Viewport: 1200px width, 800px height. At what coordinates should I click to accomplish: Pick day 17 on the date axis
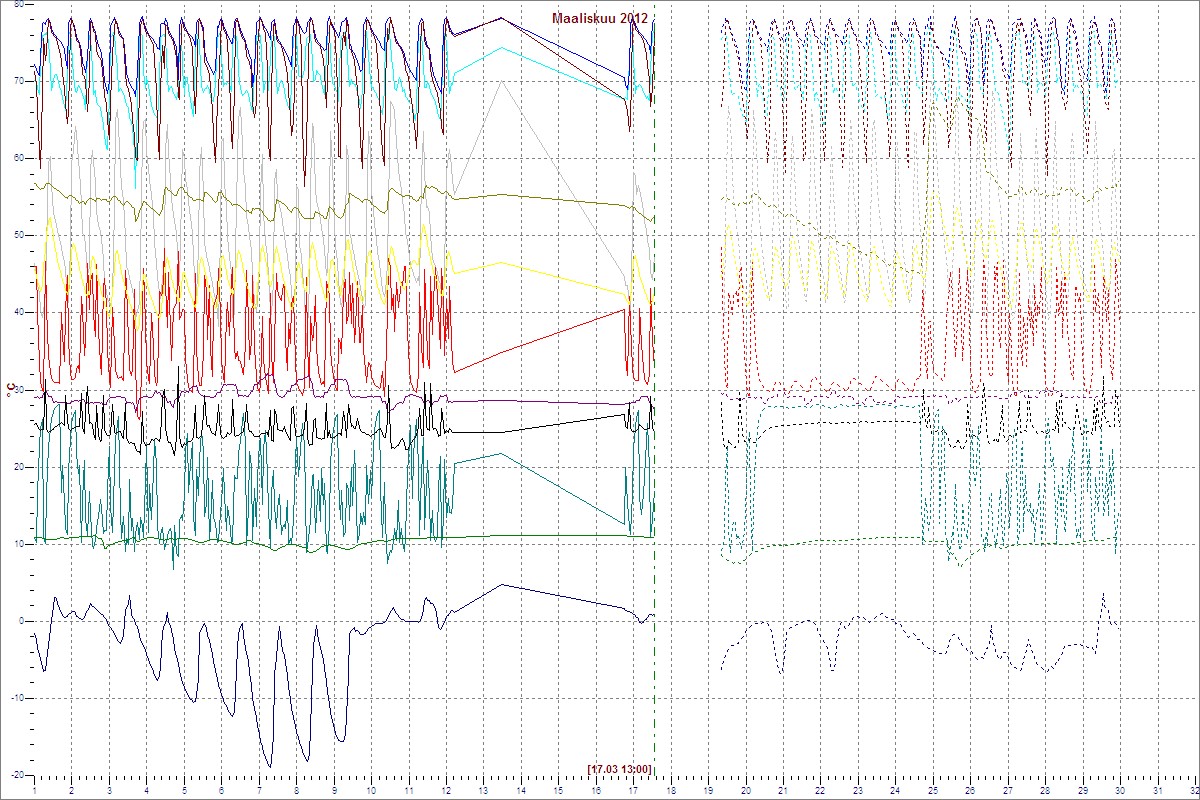point(633,790)
